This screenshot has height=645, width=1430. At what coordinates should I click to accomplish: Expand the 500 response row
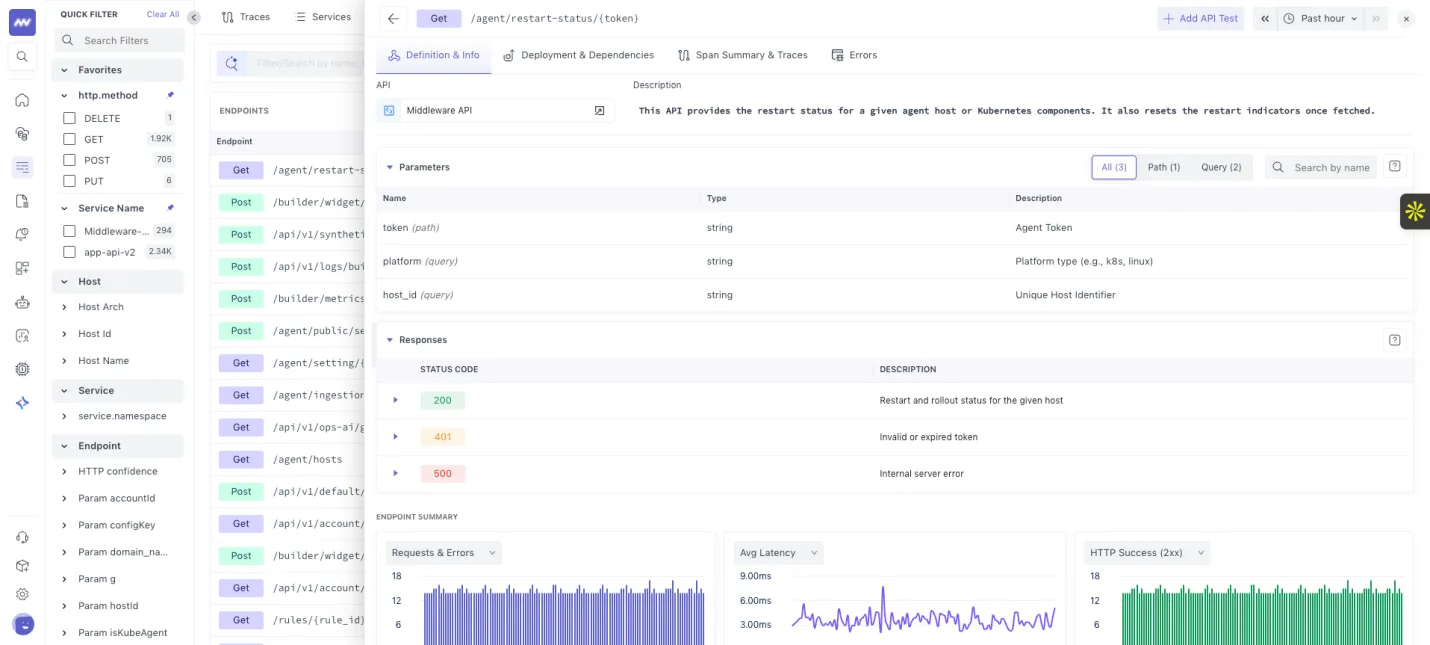click(x=396, y=473)
